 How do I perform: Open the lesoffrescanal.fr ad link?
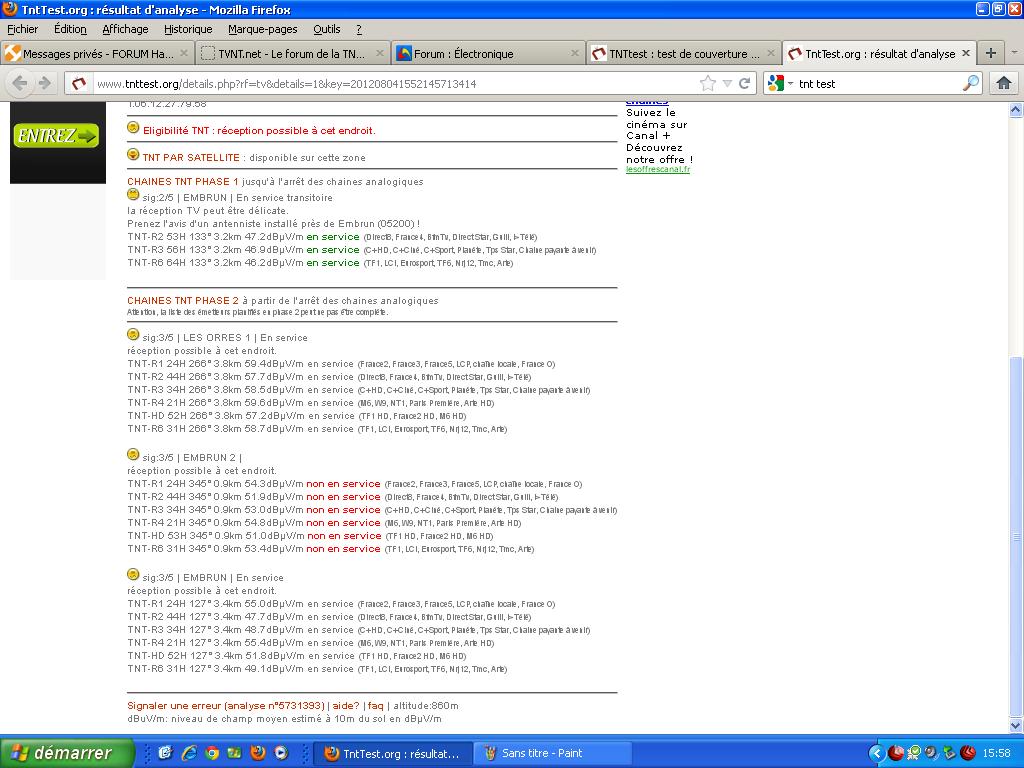[658, 170]
